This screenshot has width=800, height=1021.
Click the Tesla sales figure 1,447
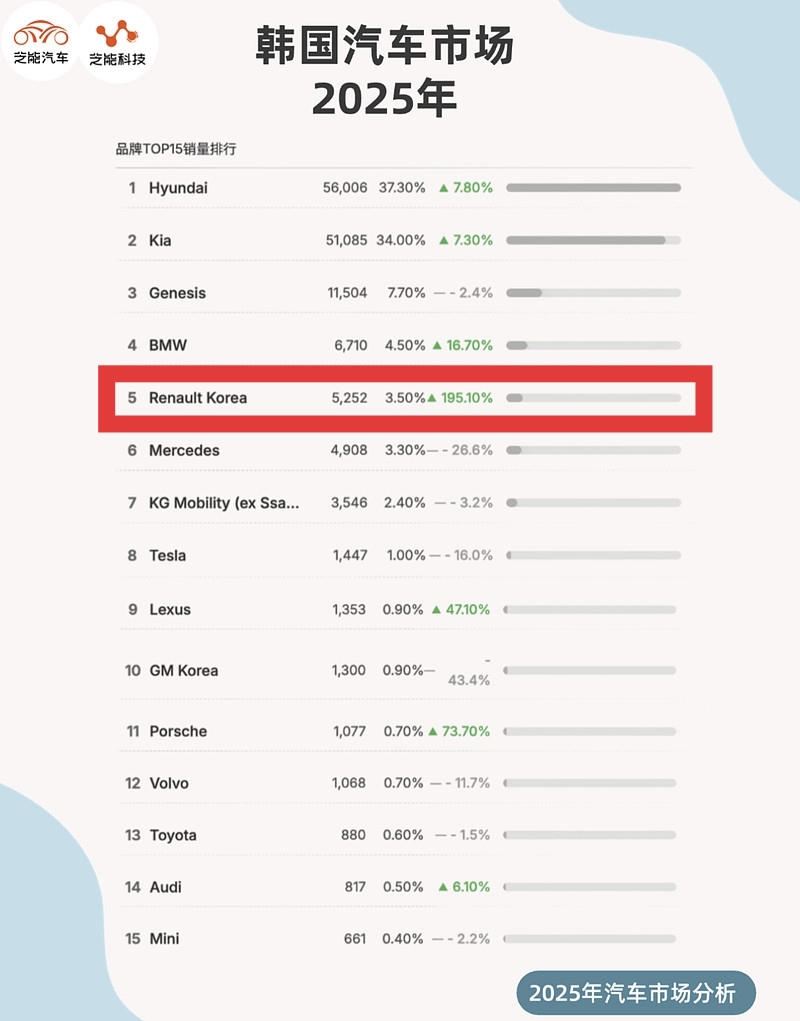point(350,555)
